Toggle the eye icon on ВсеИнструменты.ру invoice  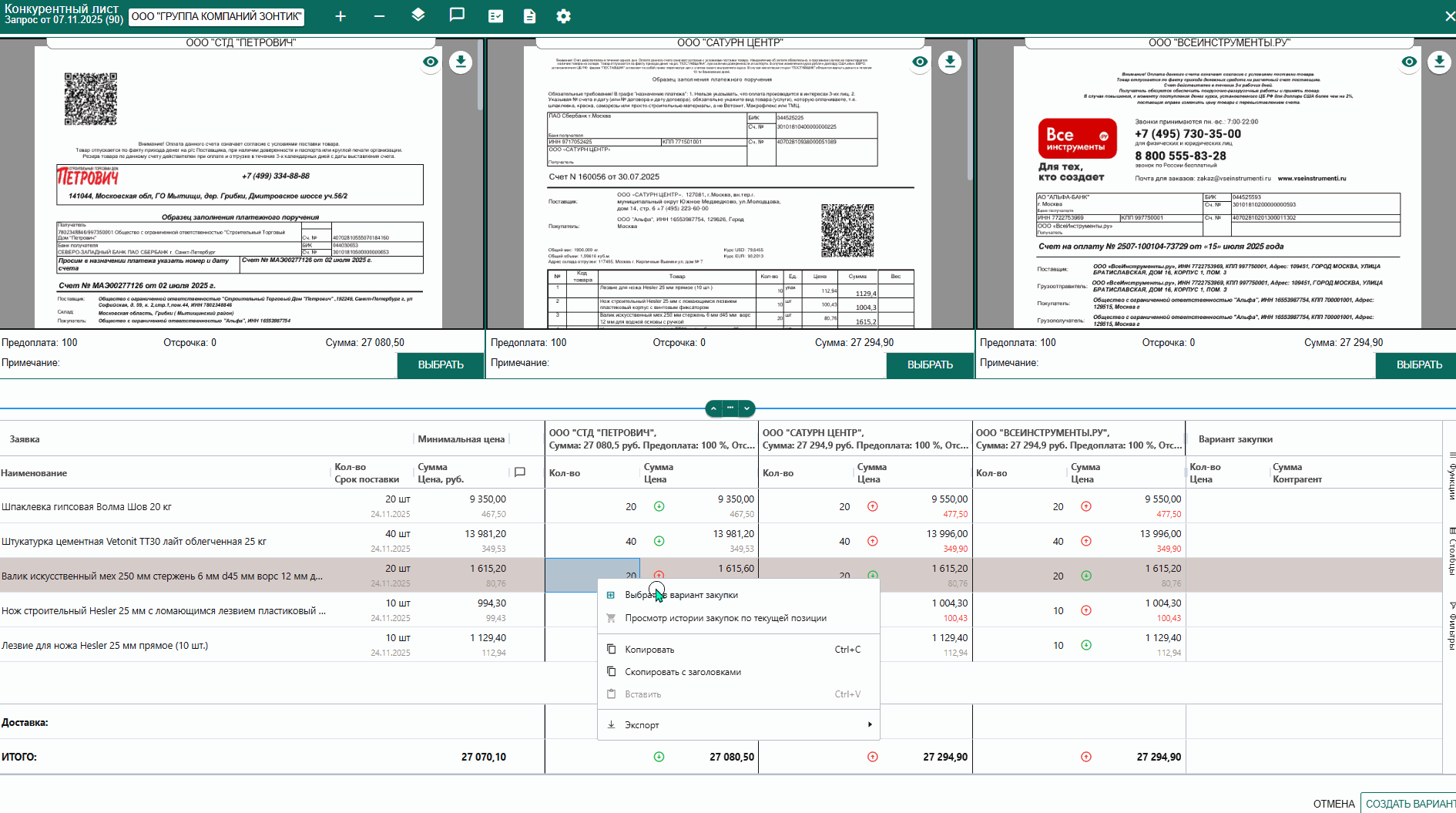tap(1409, 62)
